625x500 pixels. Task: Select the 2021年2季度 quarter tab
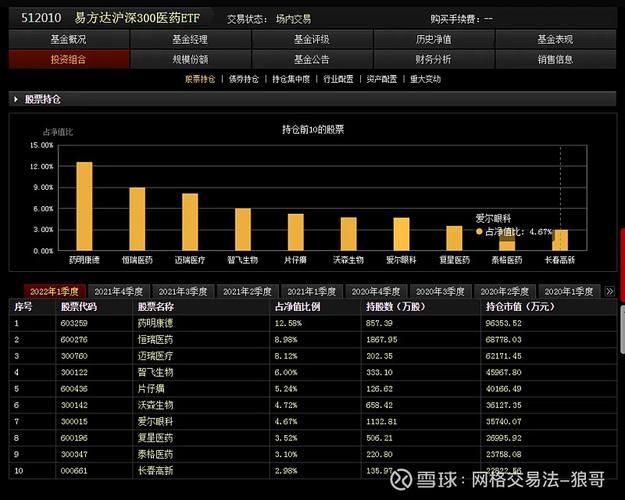tap(247, 291)
